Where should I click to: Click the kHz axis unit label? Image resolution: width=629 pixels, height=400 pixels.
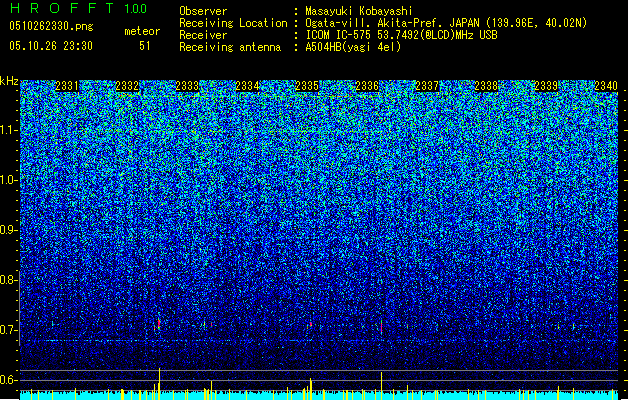[9, 81]
